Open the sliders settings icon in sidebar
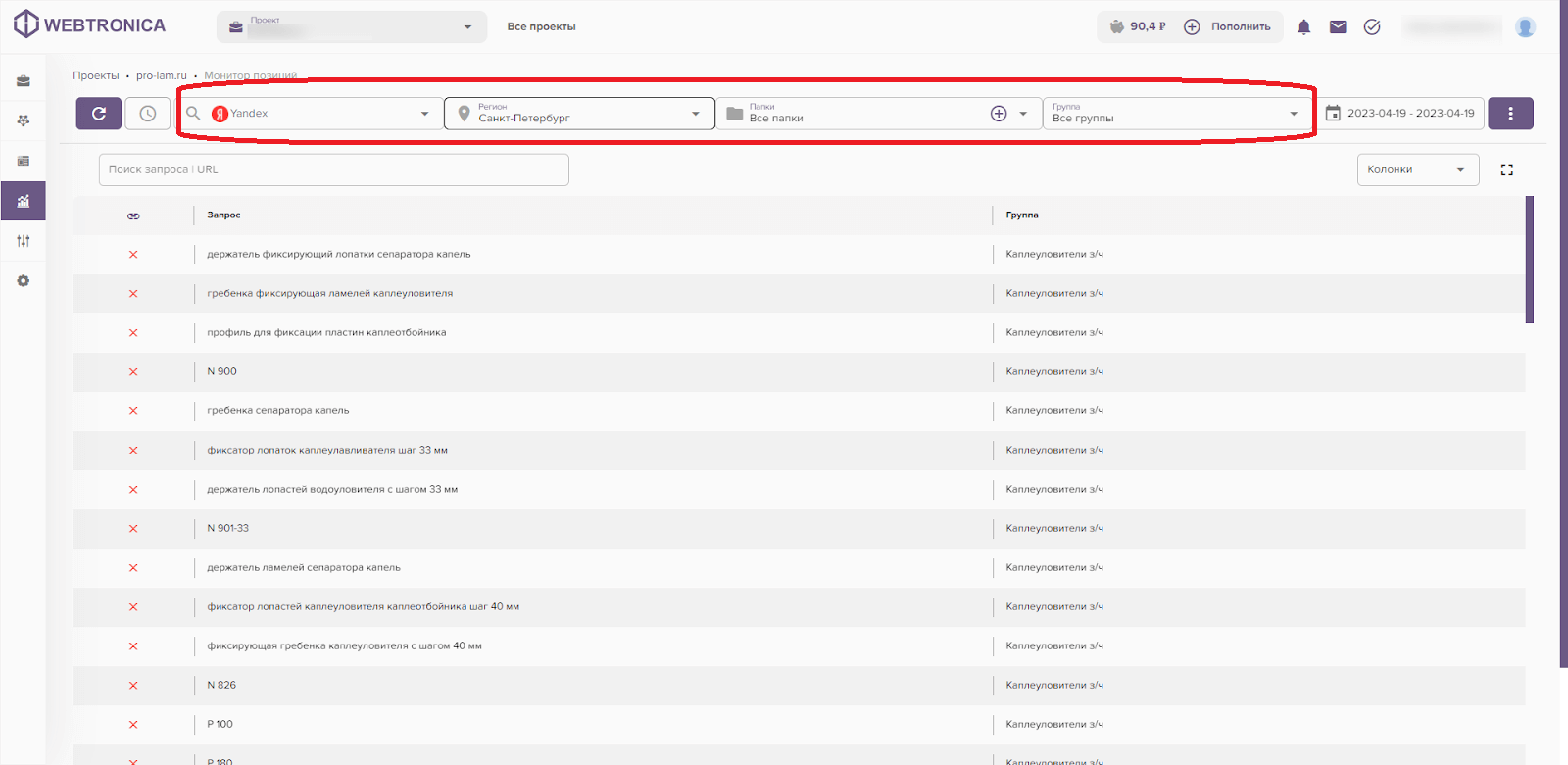Viewport: 1568px width, 765px height. [x=24, y=241]
